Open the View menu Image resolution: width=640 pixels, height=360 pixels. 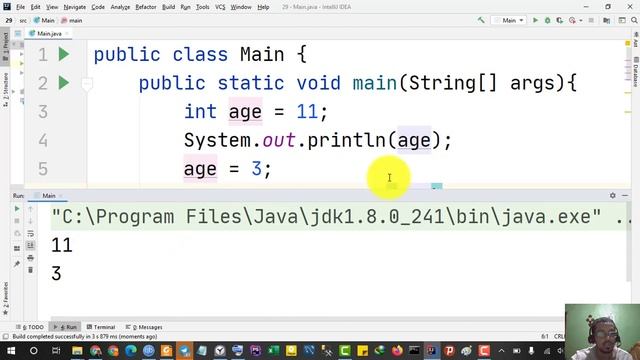pyautogui.click(x=52, y=7)
